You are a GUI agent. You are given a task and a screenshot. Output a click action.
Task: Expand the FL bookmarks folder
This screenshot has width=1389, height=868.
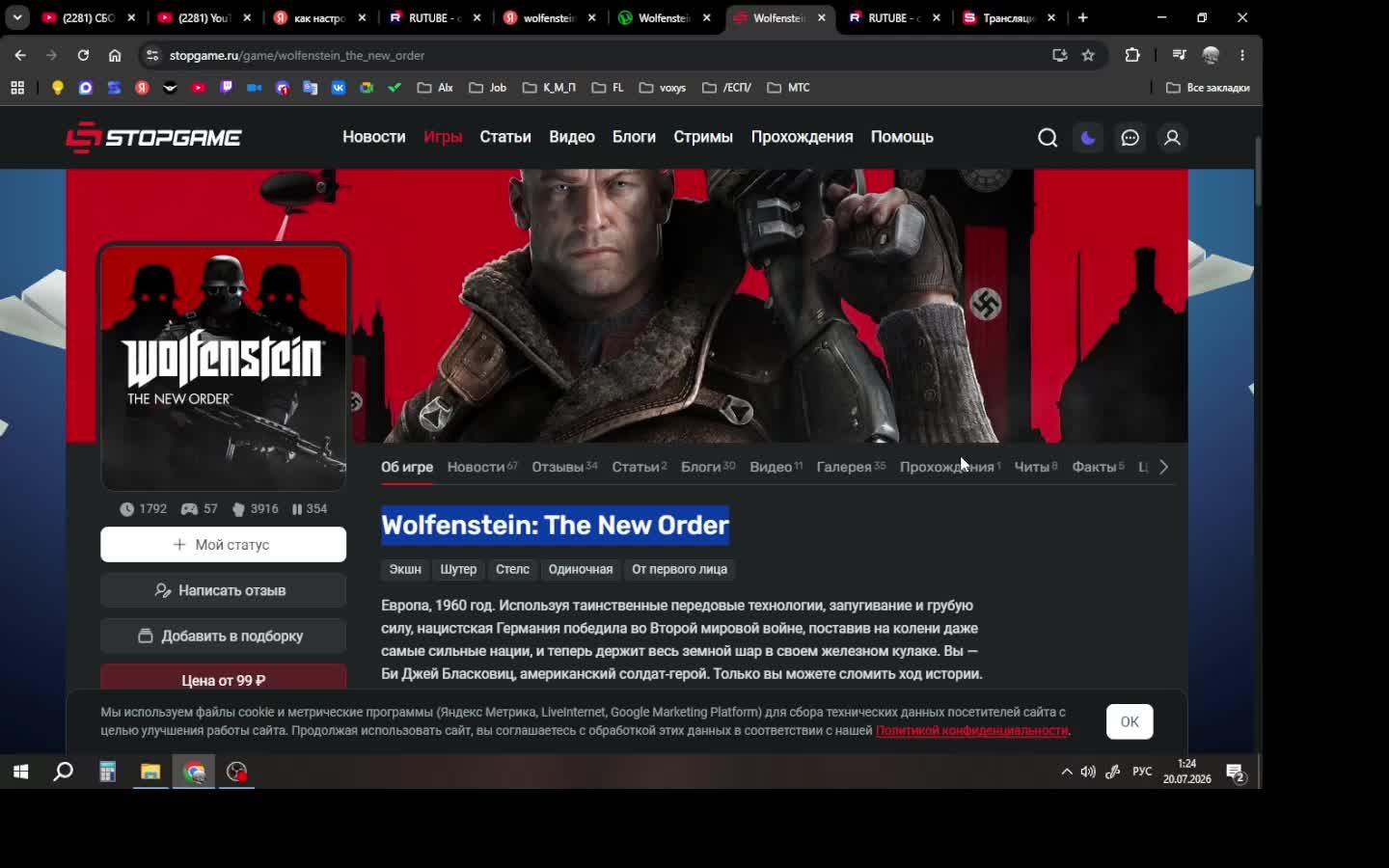click(608, 88)
